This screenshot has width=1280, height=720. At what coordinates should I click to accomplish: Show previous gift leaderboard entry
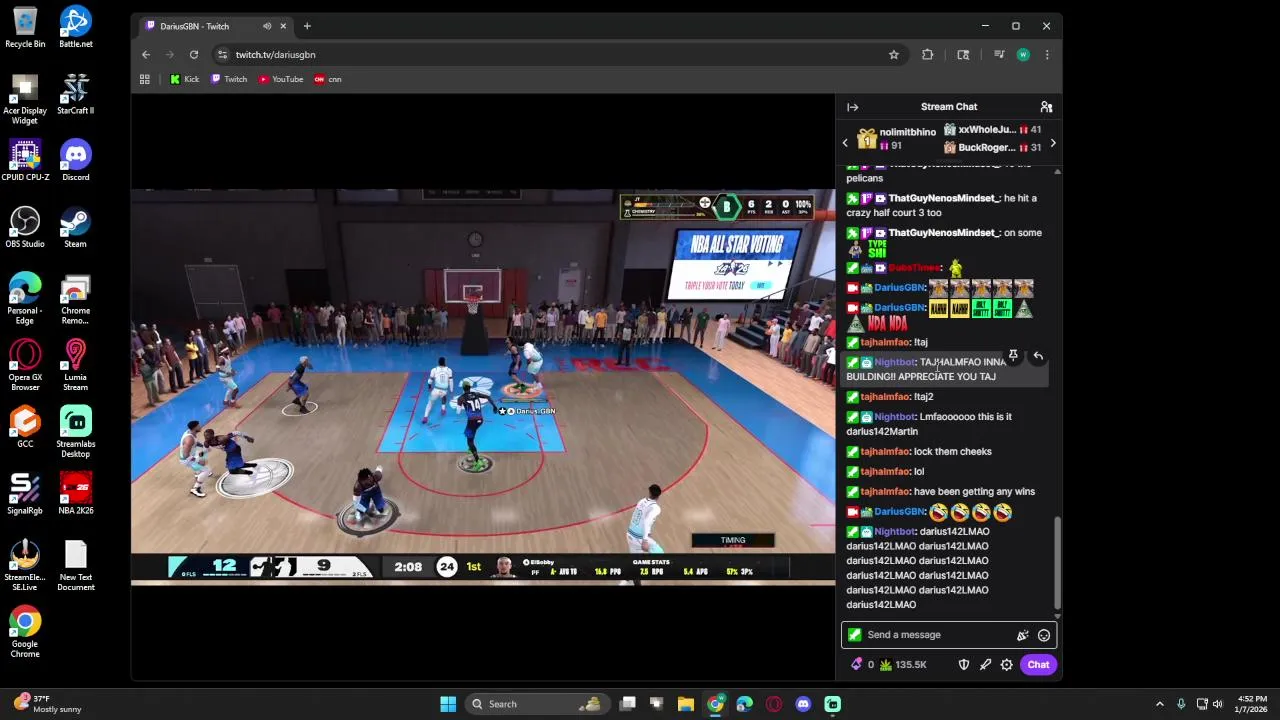[845, 144]
